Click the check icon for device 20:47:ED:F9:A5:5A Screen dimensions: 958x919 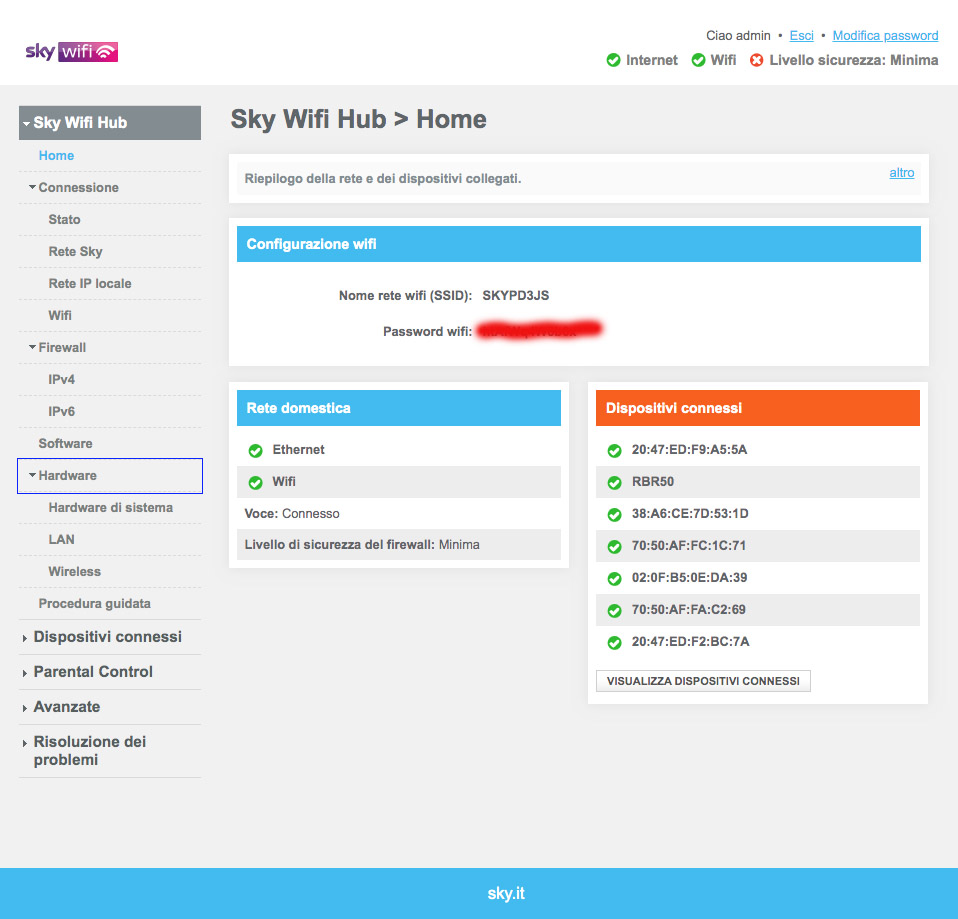pos(615,451)
